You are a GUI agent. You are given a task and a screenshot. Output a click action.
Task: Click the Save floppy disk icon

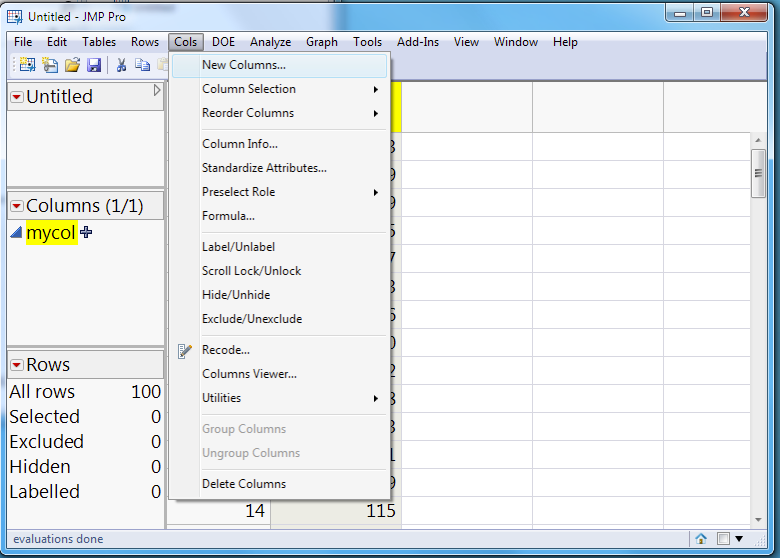(94, 65)
